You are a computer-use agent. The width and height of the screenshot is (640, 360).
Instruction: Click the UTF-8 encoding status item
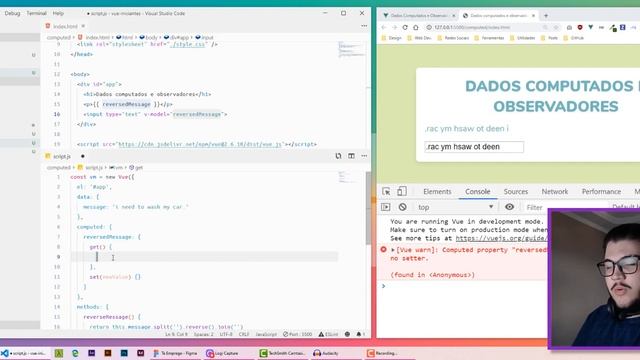[x=226, y=334]
